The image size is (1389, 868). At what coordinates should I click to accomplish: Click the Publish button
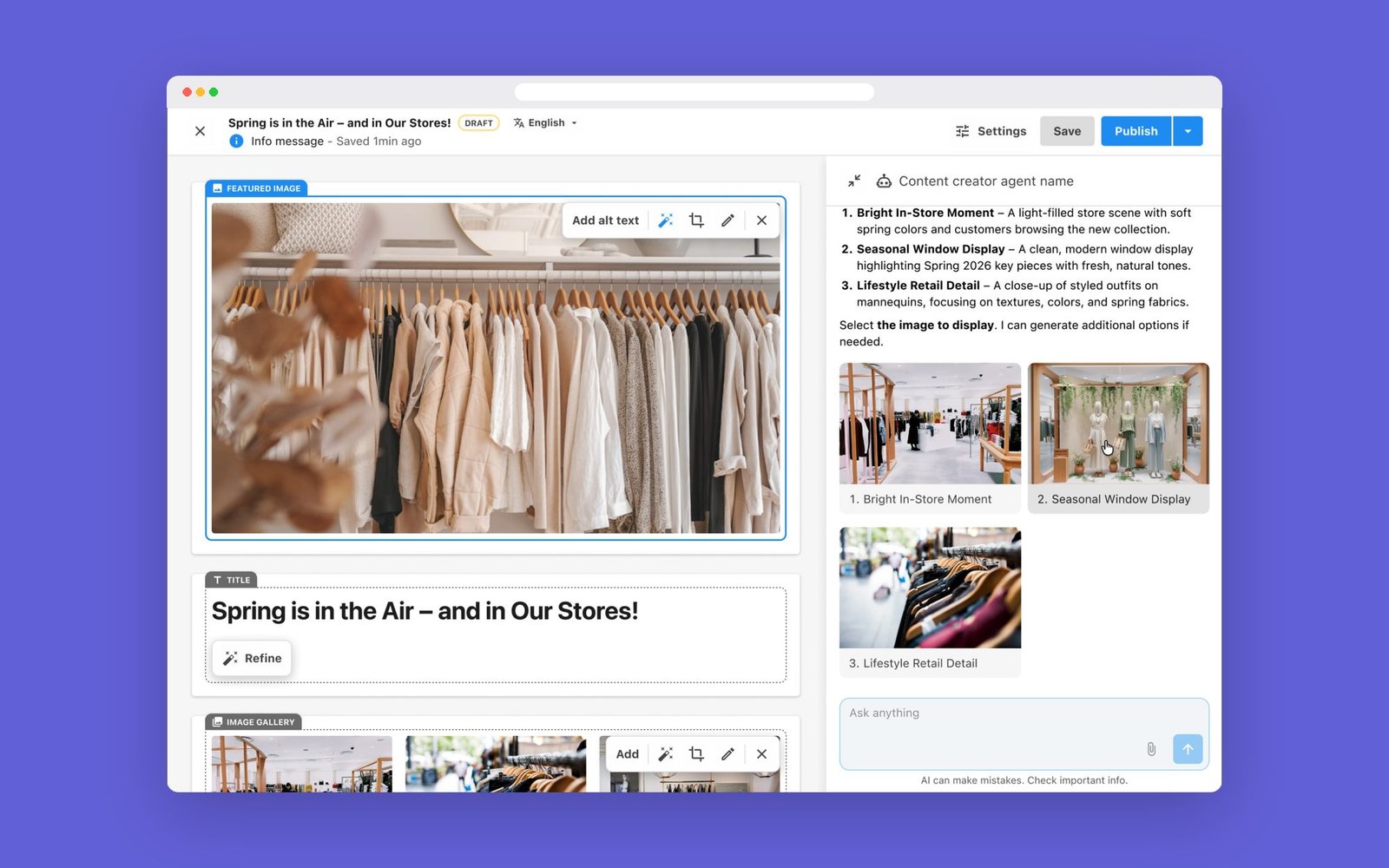tap(1136, 131)
